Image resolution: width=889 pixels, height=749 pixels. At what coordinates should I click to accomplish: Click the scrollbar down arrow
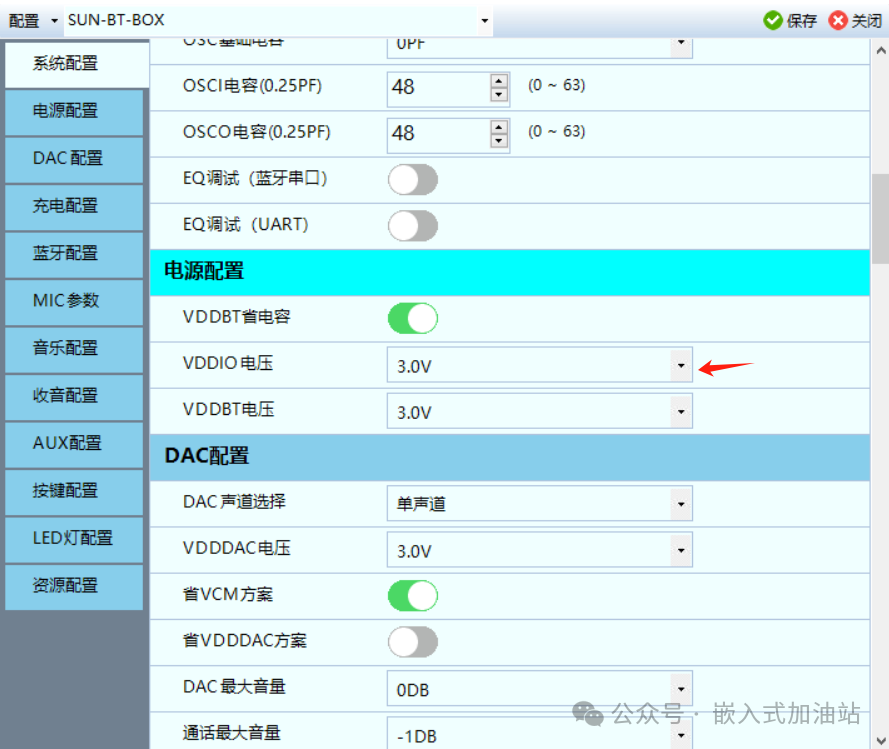[x=880, y=740]
